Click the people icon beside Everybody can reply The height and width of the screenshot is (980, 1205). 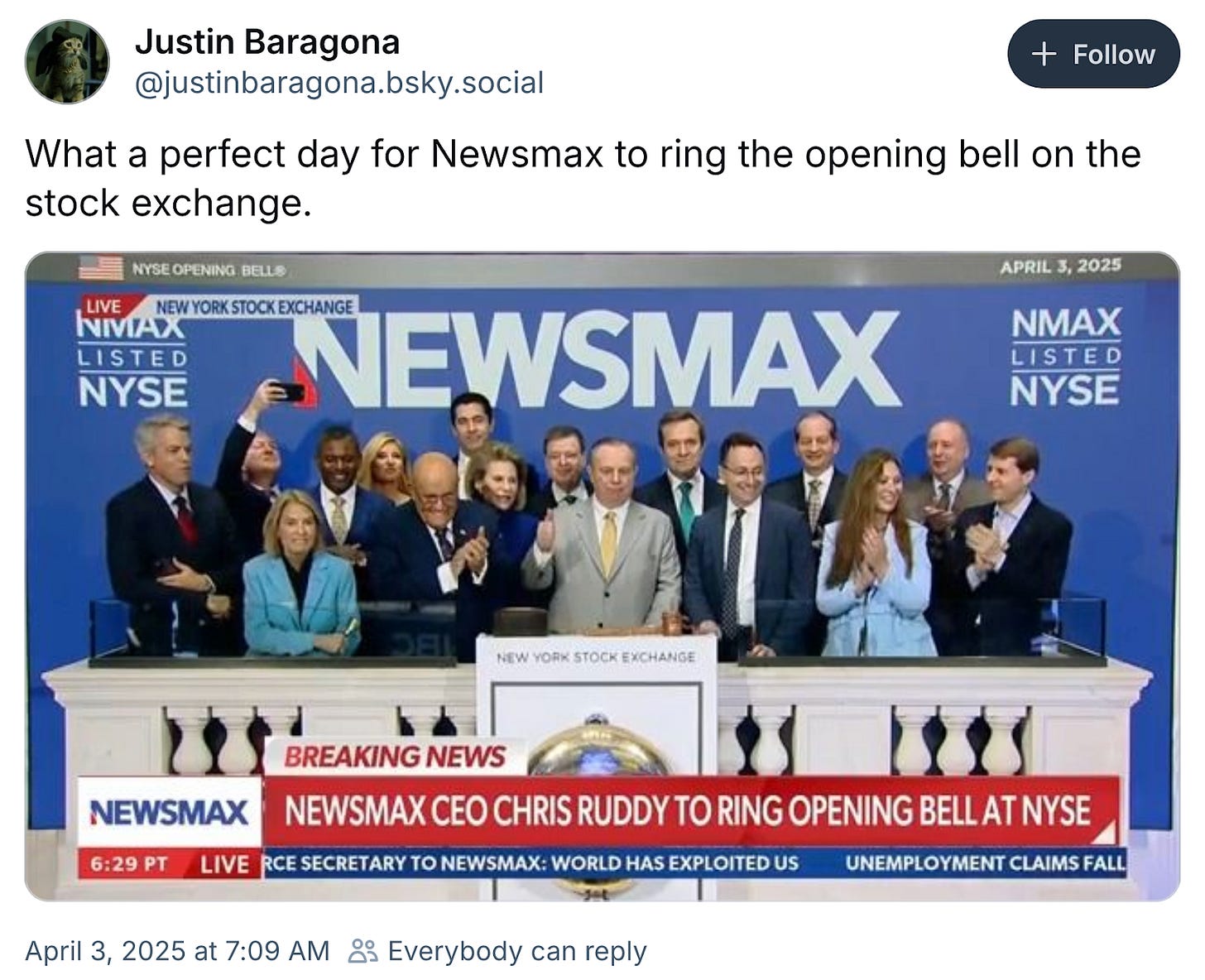pyautogui.click(x=362, y=951)
